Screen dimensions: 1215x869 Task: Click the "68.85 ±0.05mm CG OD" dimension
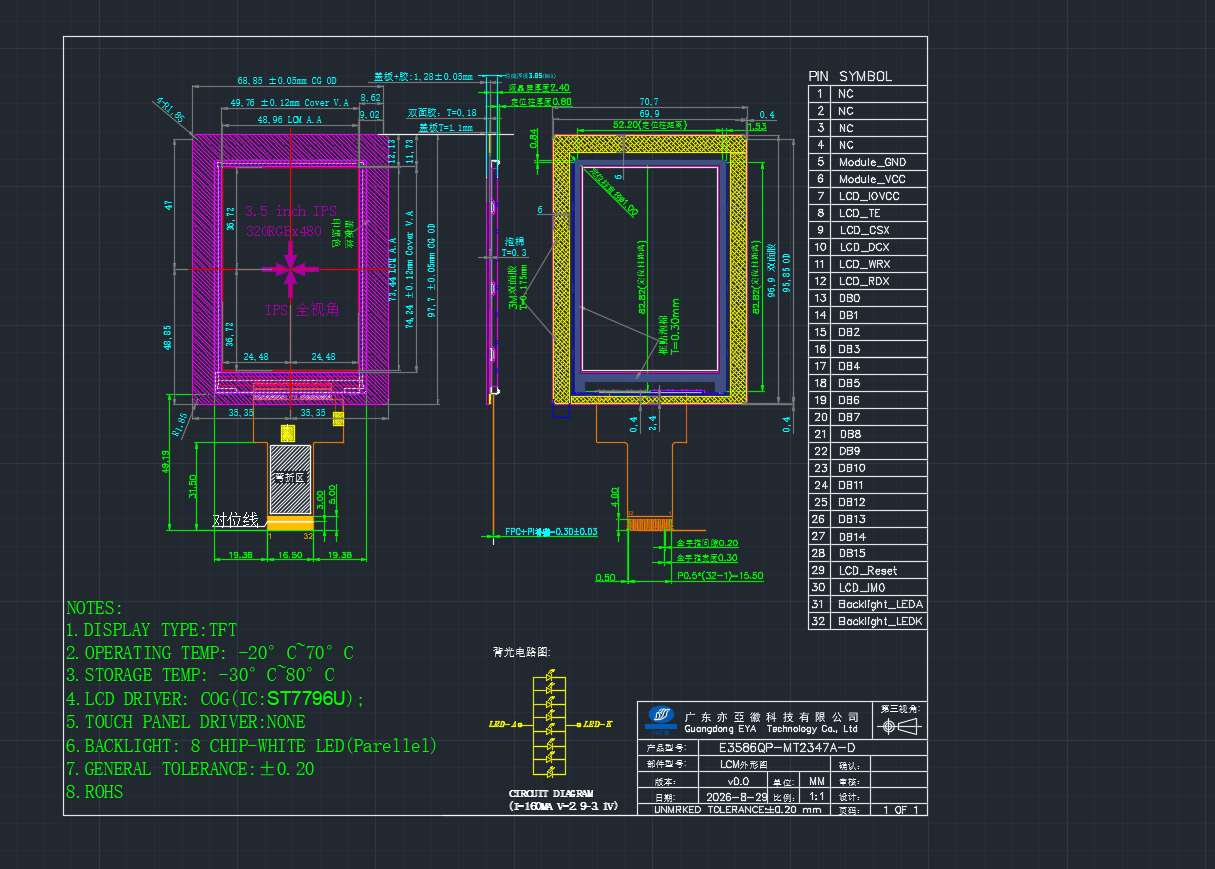[x=286, y=80]
